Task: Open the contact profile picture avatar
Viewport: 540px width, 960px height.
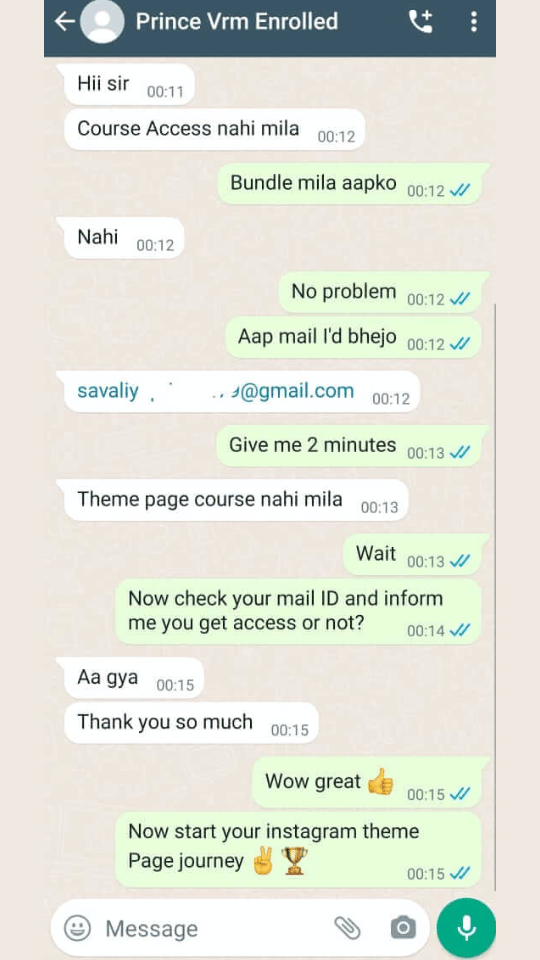Action: [x=102, y=21]
